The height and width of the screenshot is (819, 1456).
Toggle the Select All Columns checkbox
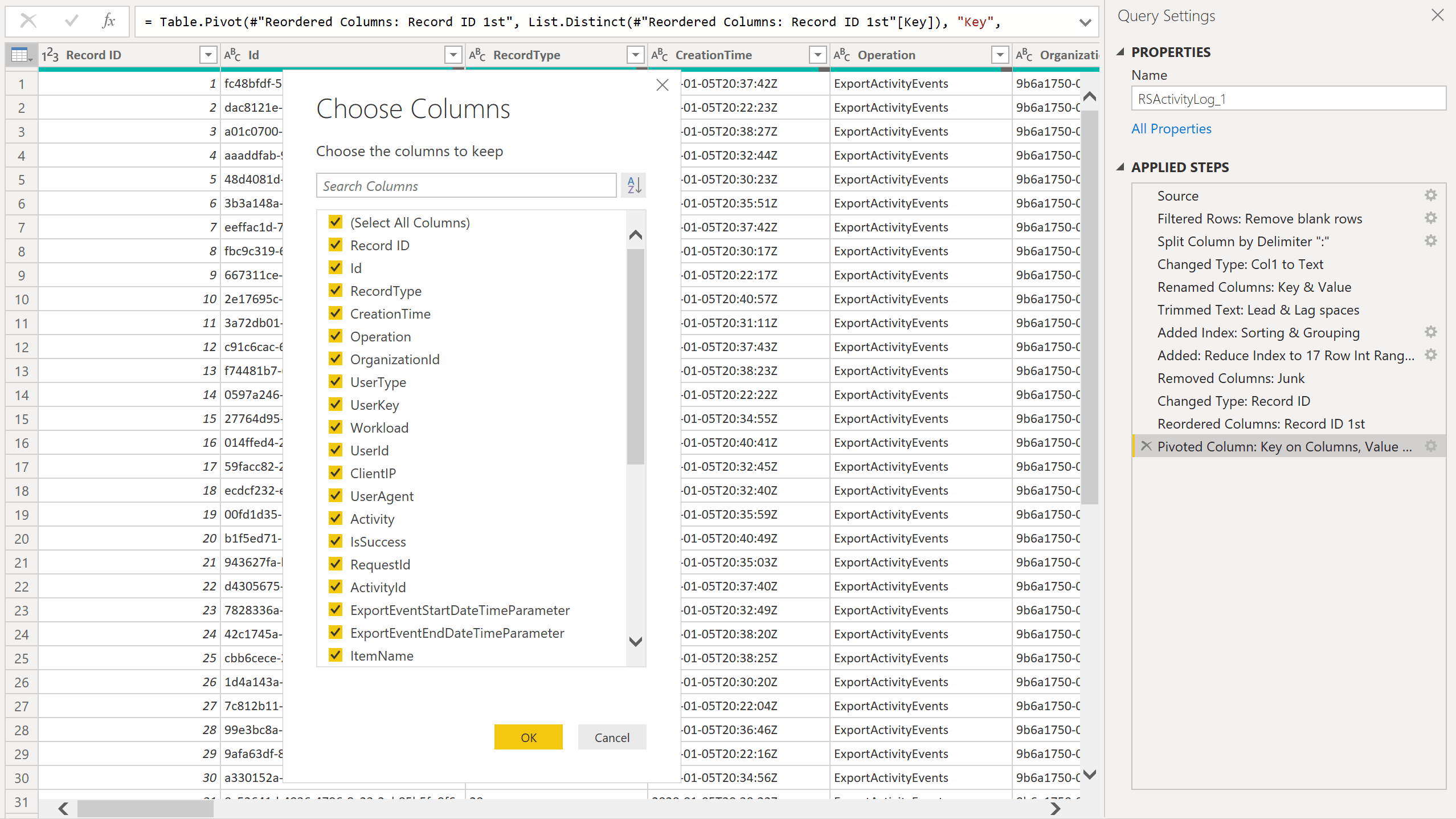[x=336, y=222]
